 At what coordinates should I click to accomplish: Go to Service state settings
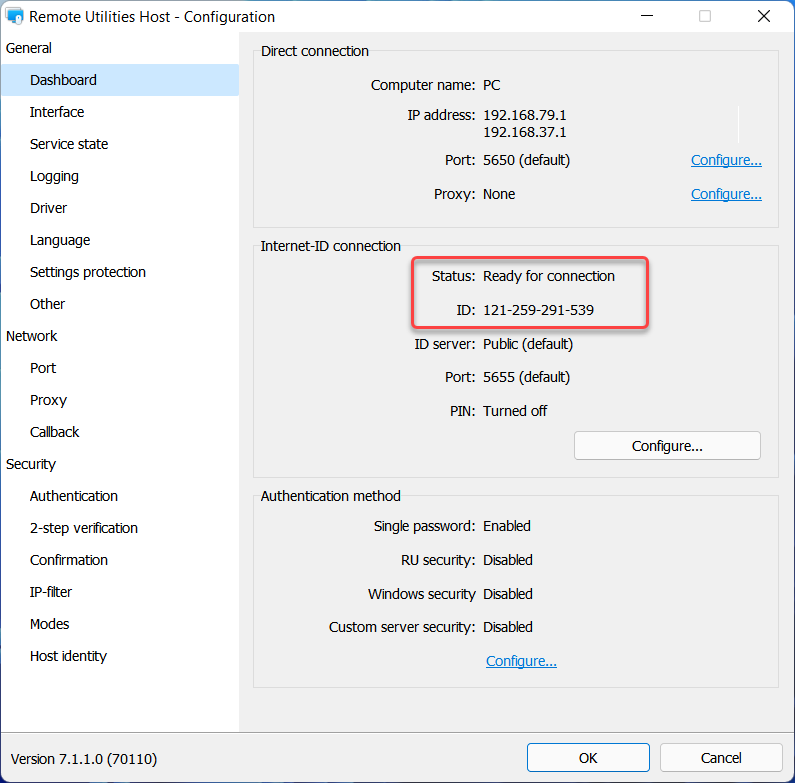(69, 144)
